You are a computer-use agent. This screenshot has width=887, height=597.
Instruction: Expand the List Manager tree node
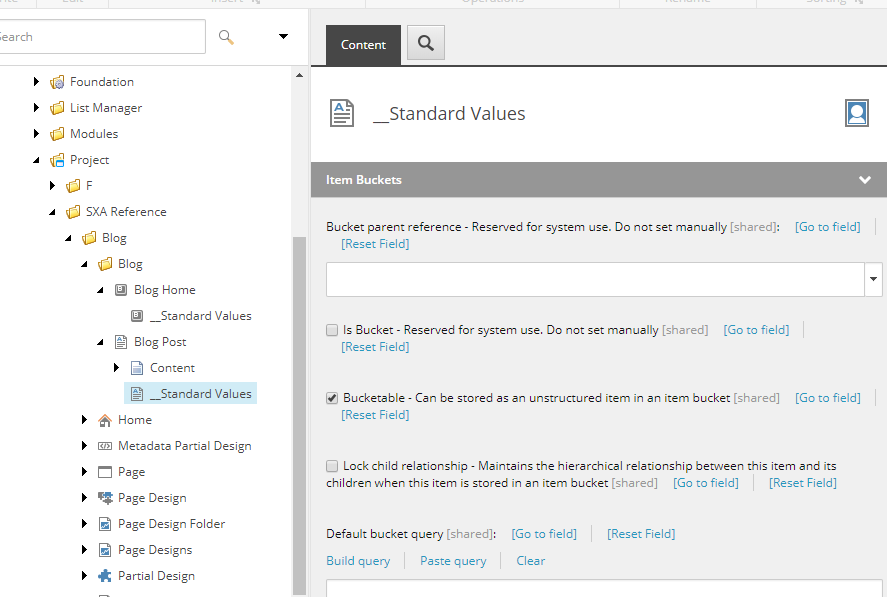coord(36,108)
